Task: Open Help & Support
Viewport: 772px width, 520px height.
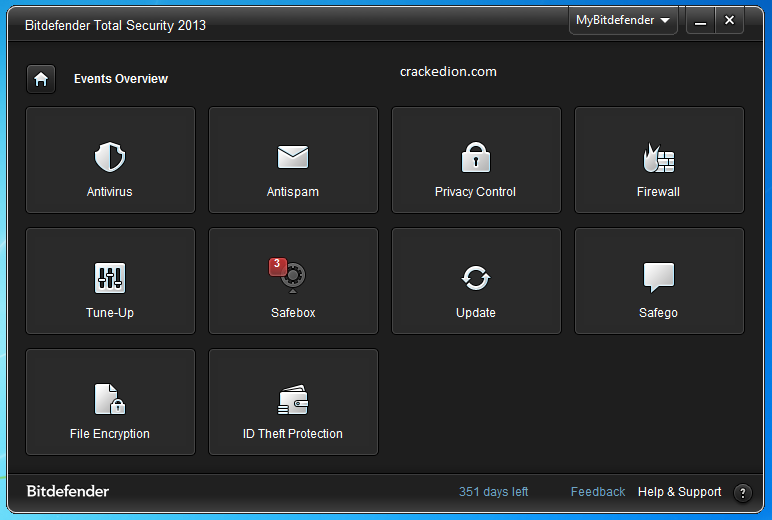Action: 679,491
